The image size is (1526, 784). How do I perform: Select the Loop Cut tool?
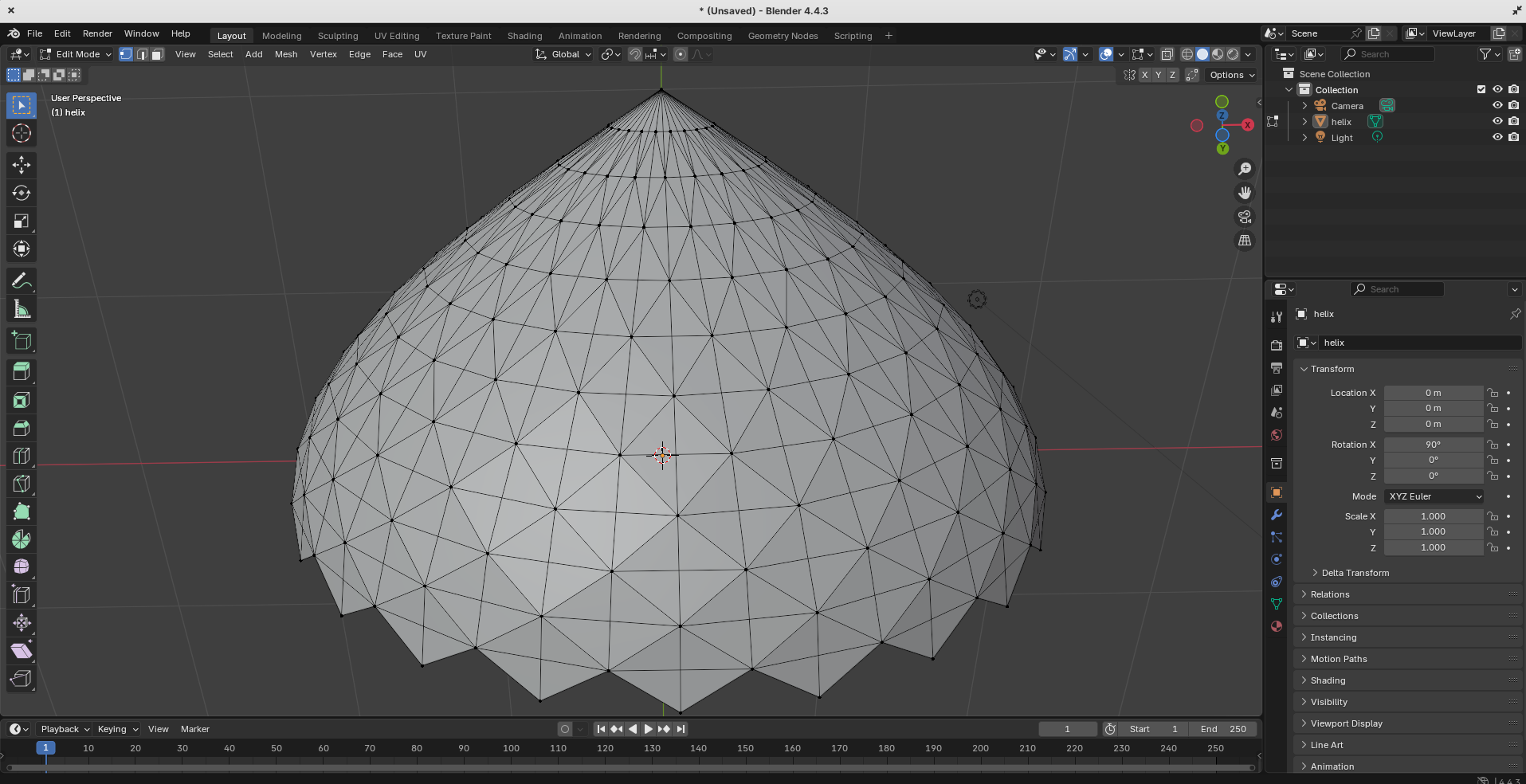22,456
